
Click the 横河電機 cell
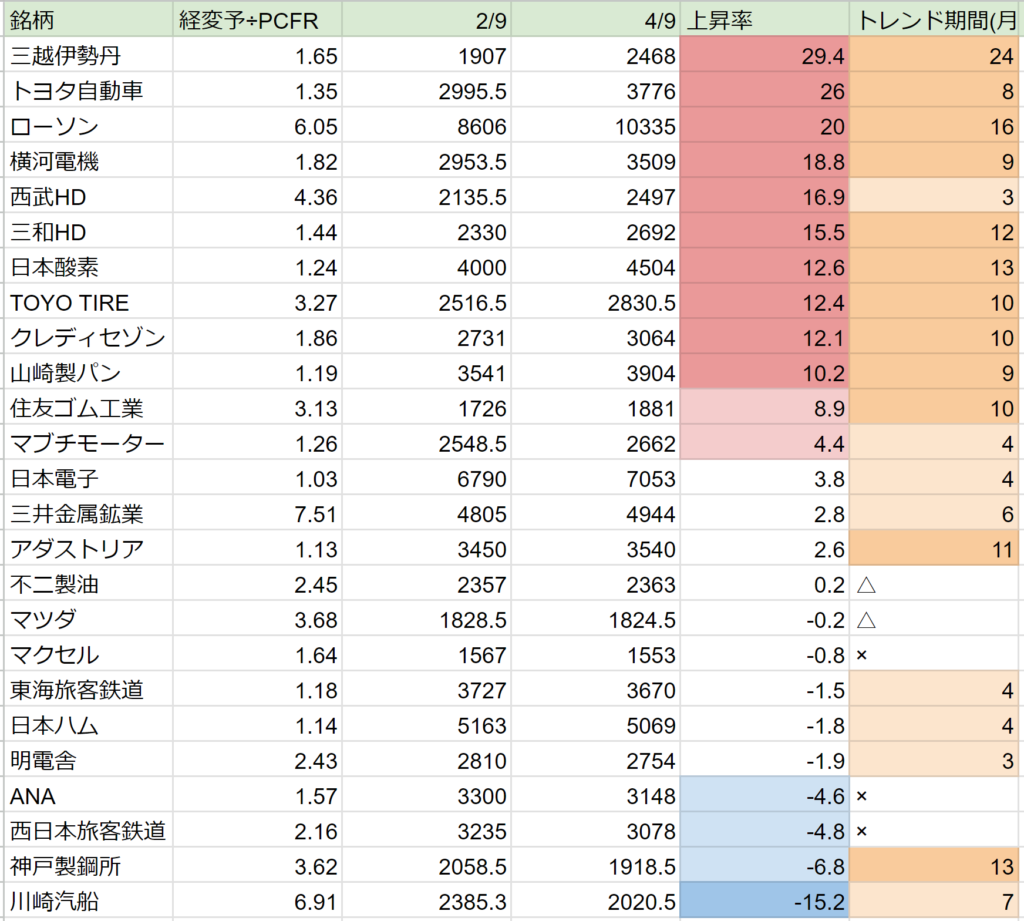[88, 161]
